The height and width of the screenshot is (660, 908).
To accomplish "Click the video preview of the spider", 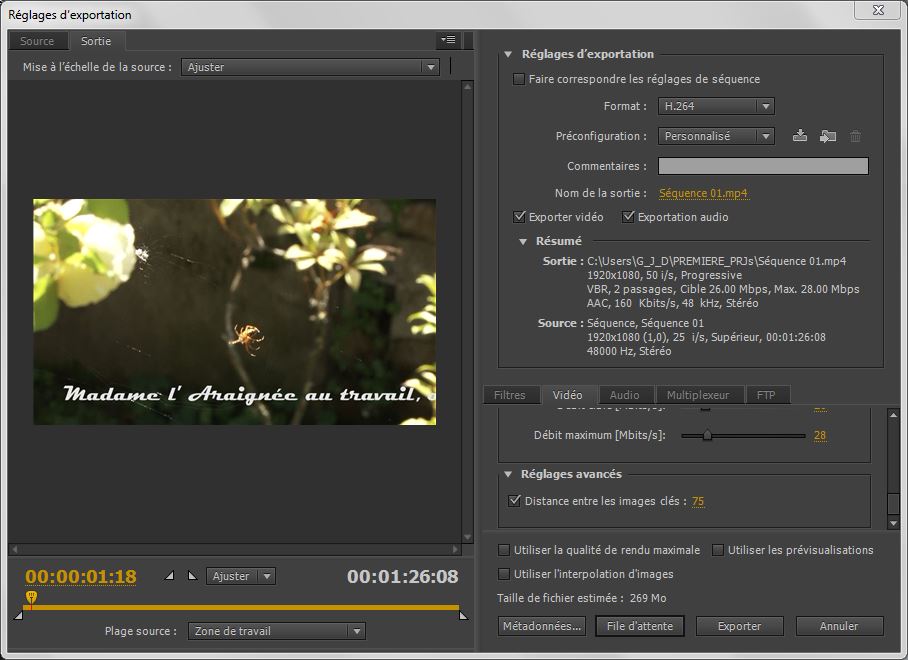I will click(235, 311).
